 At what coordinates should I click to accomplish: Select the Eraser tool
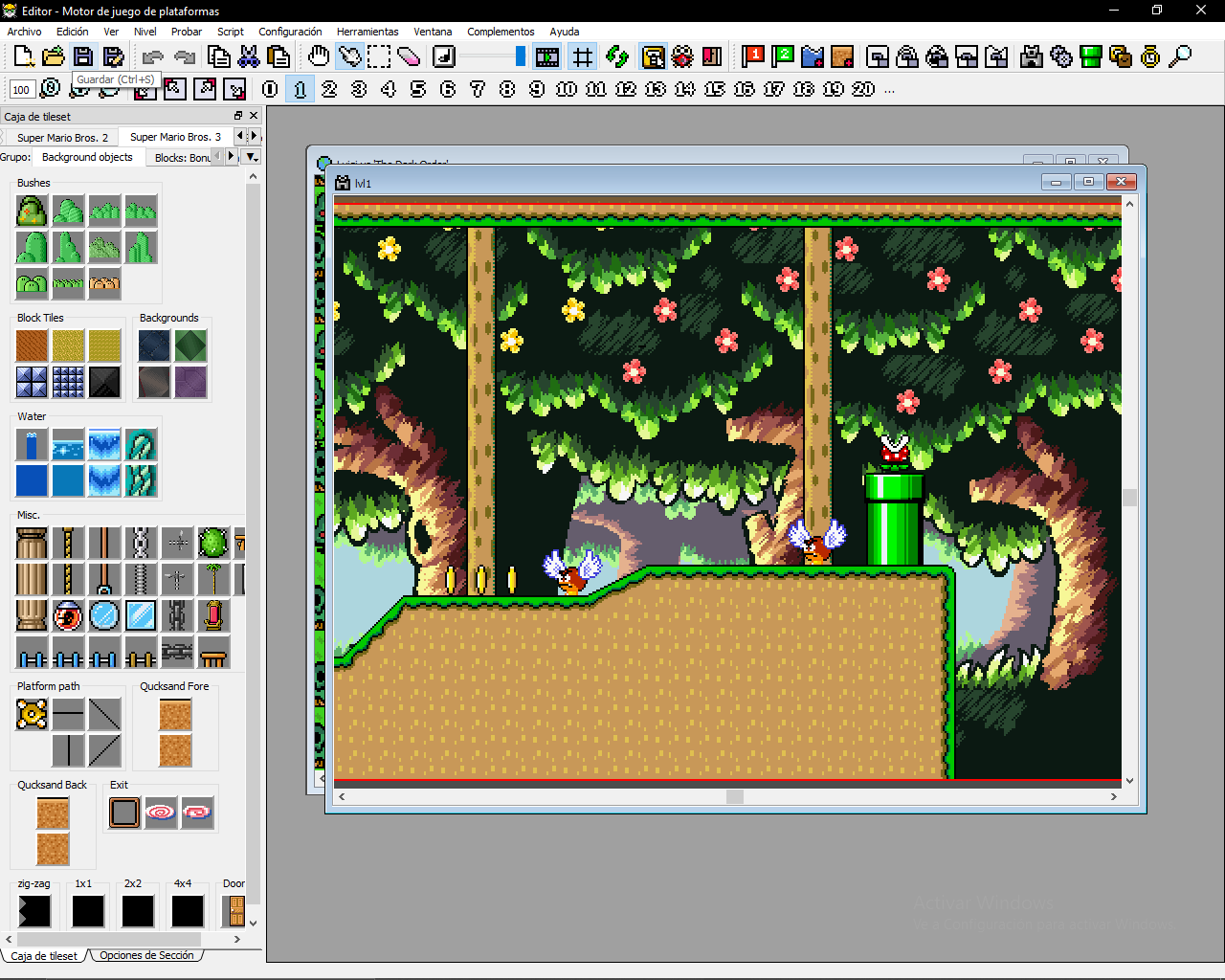(409, 56)
